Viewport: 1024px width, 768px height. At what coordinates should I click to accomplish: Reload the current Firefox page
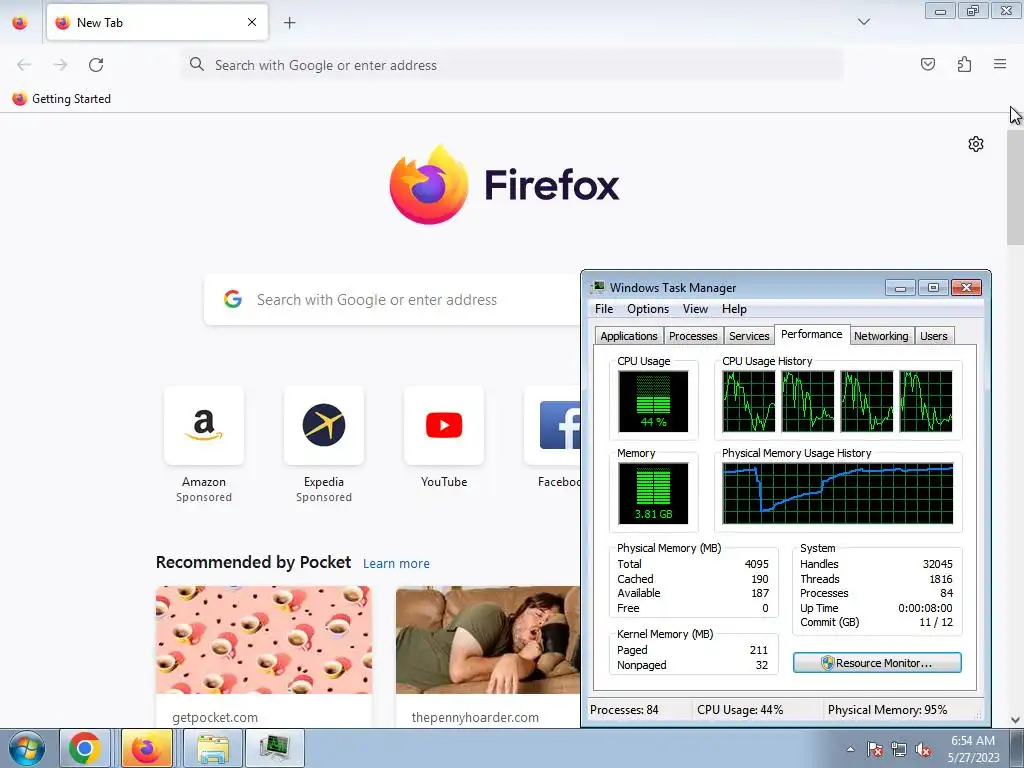click(96, 65)
